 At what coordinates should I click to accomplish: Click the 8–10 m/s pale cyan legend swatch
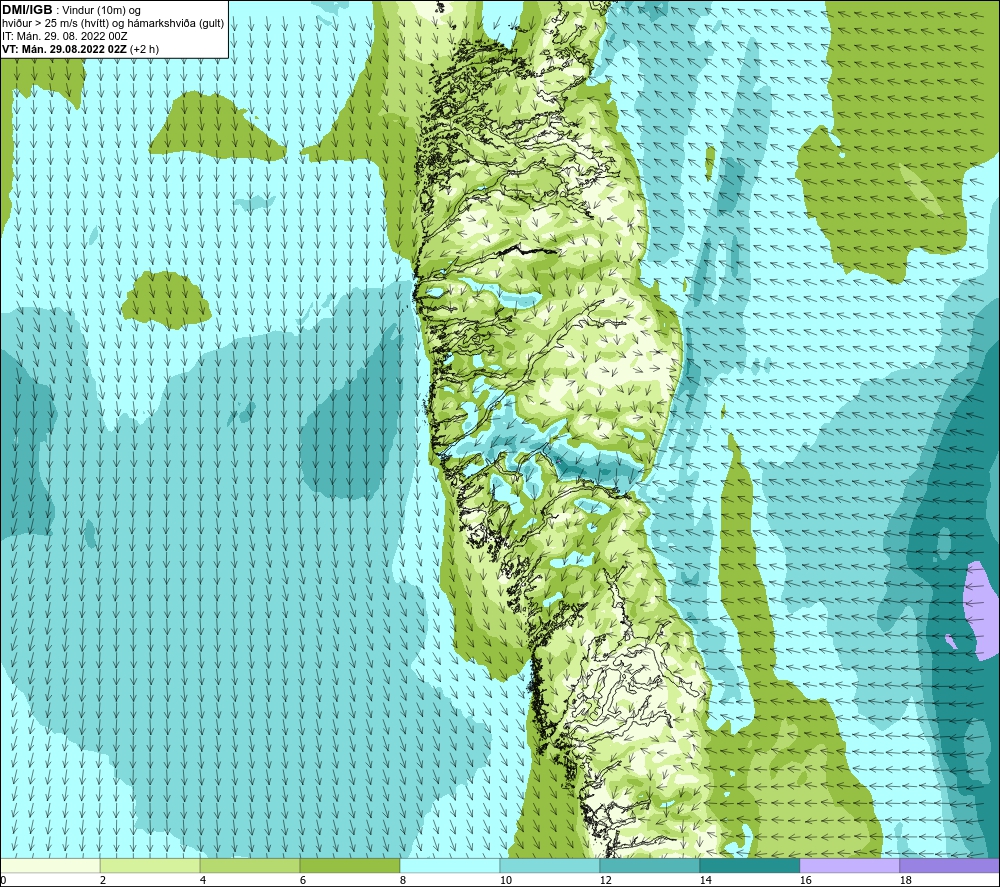[450, 865]
